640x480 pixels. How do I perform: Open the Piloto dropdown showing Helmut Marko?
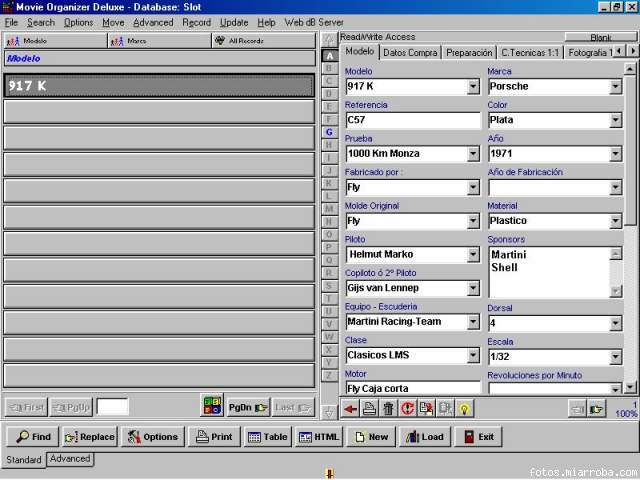point(473,255)
